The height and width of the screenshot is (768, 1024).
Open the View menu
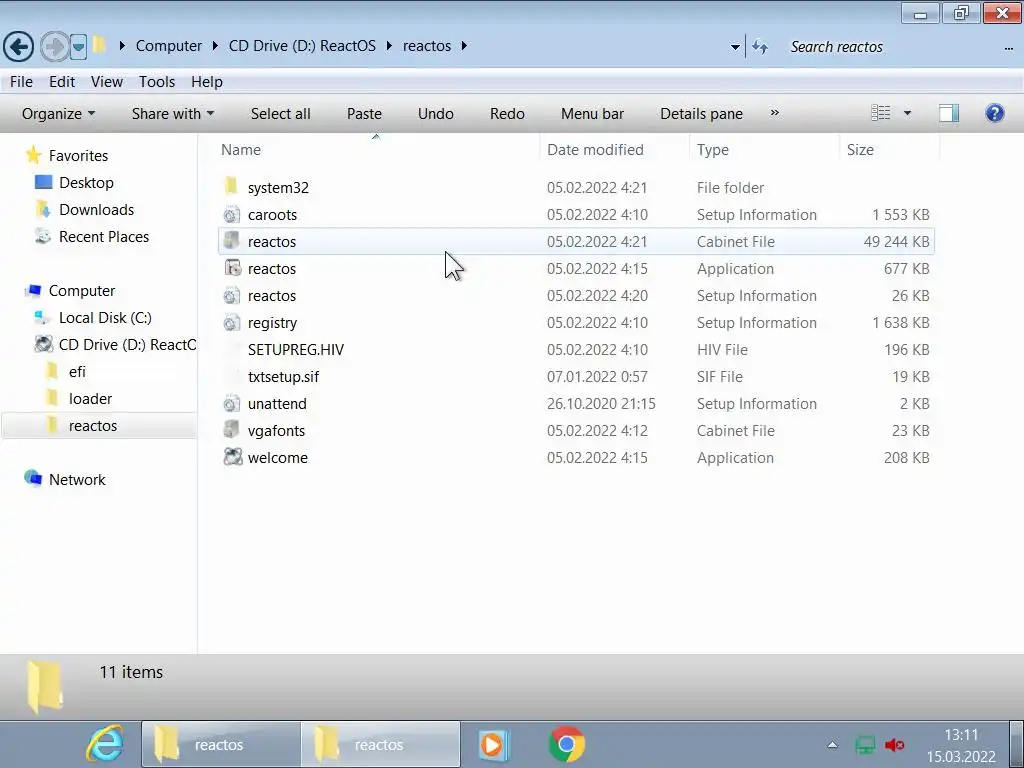tap(106, 82)
